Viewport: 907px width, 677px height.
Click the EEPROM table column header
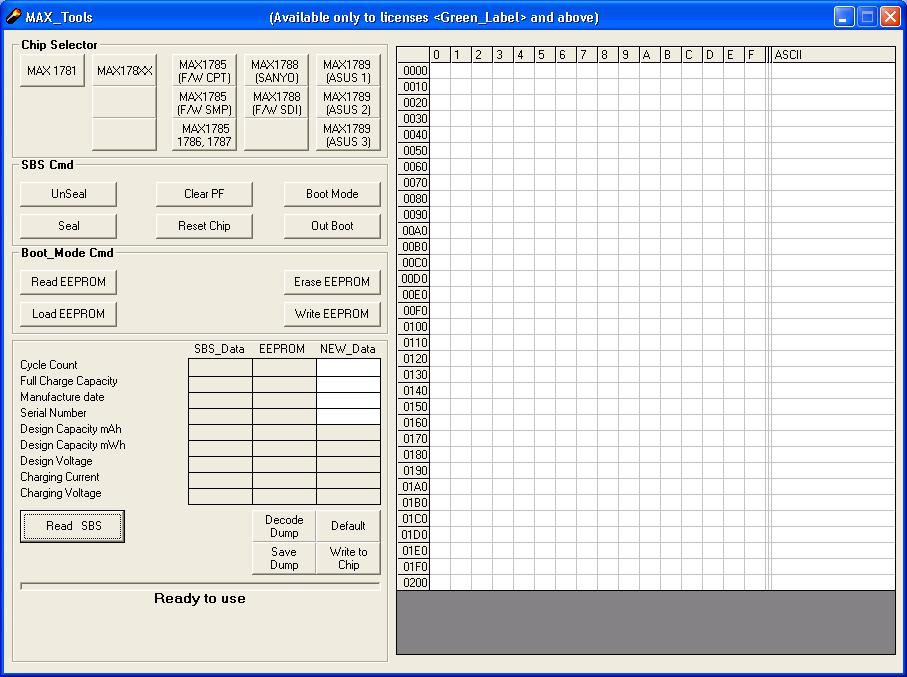[282, 349]
